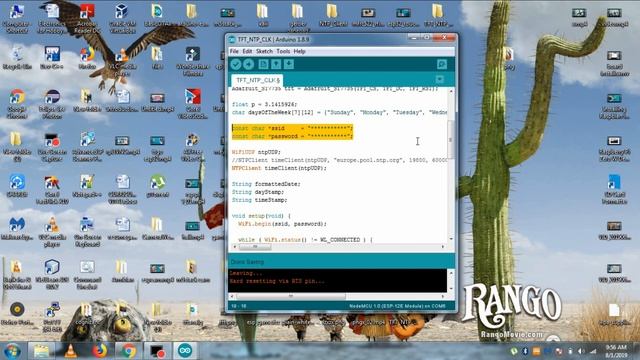This screenshot has height=360, width=640.
Task: Click the screen recorder taskbar icon
Action: coord(157,351)
